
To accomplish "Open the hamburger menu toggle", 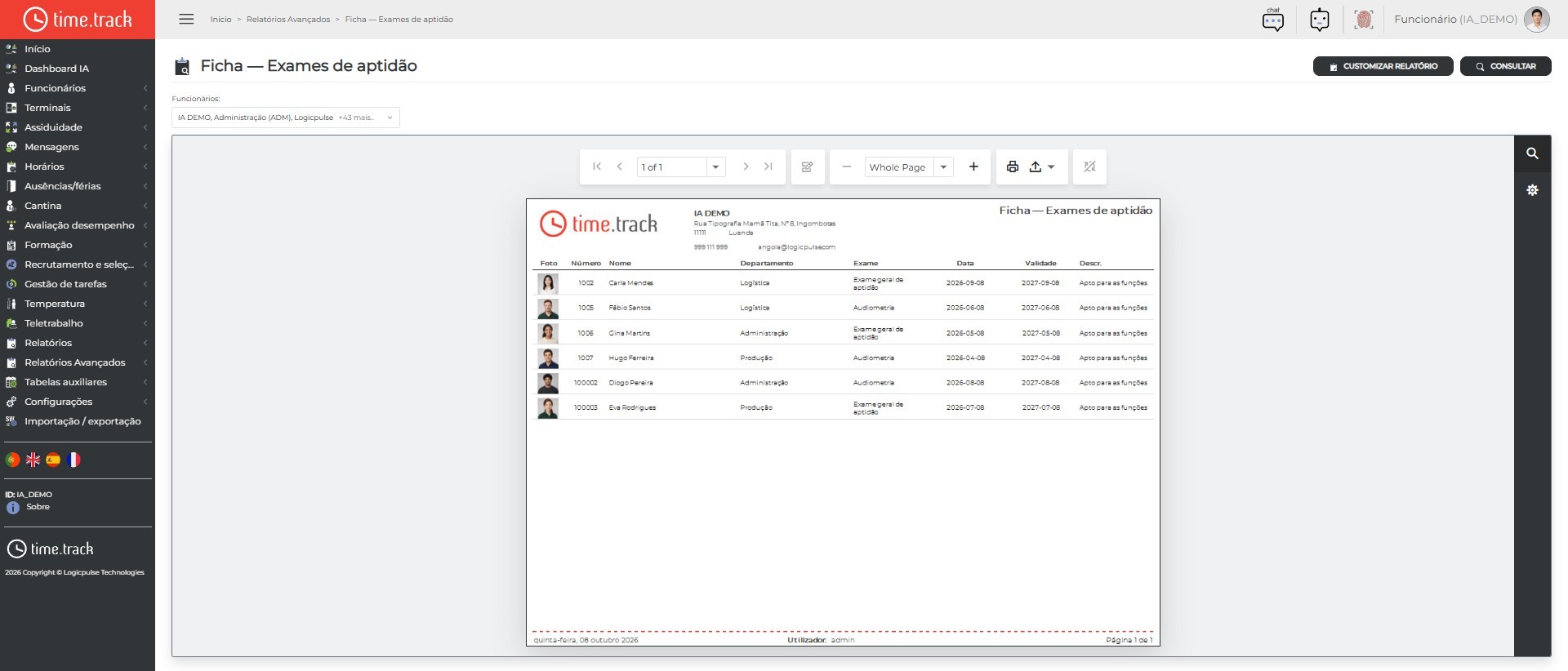I will coord(186,19).
